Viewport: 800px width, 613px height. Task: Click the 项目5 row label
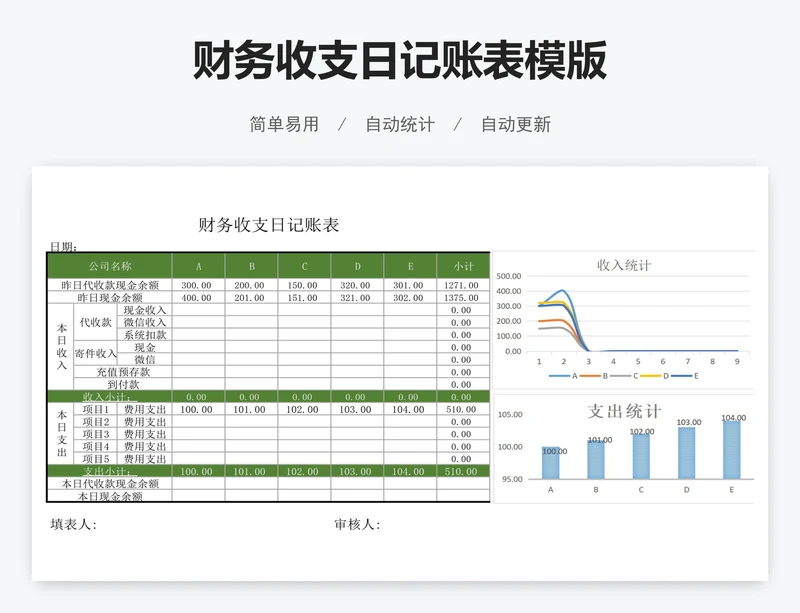96,459
